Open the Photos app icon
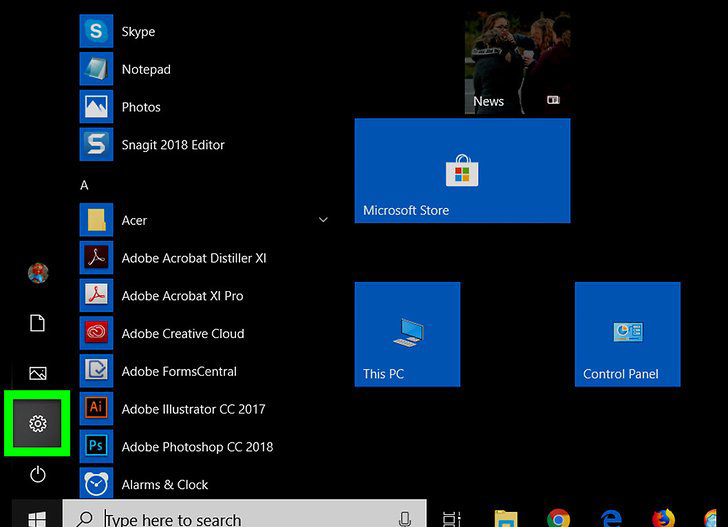 (96, 107)
